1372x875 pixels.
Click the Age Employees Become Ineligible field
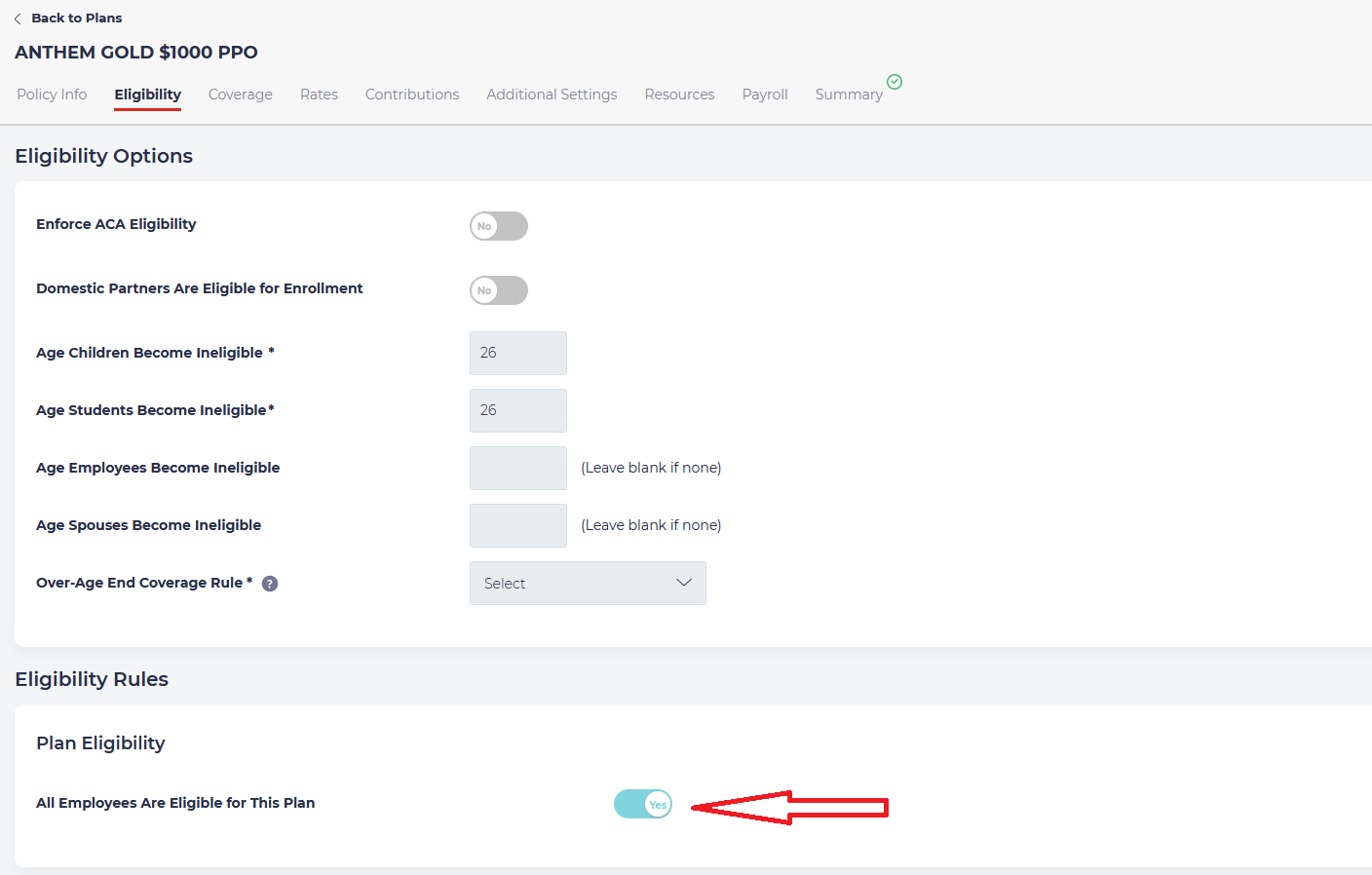(517, 468)
